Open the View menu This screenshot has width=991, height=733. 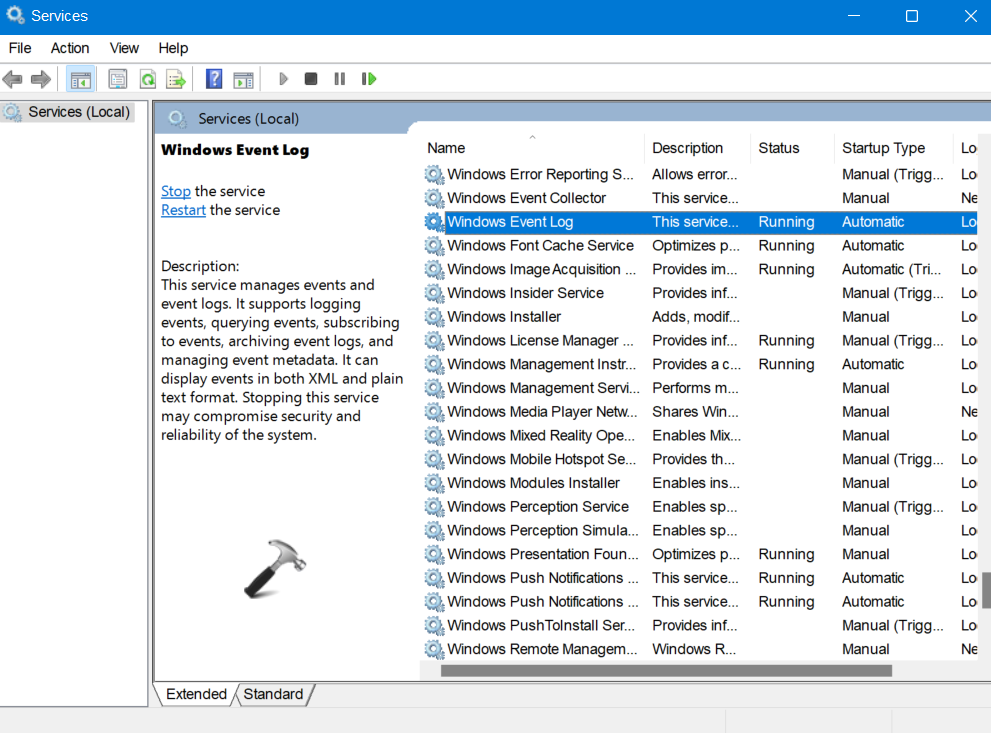(x=124, y=48)
